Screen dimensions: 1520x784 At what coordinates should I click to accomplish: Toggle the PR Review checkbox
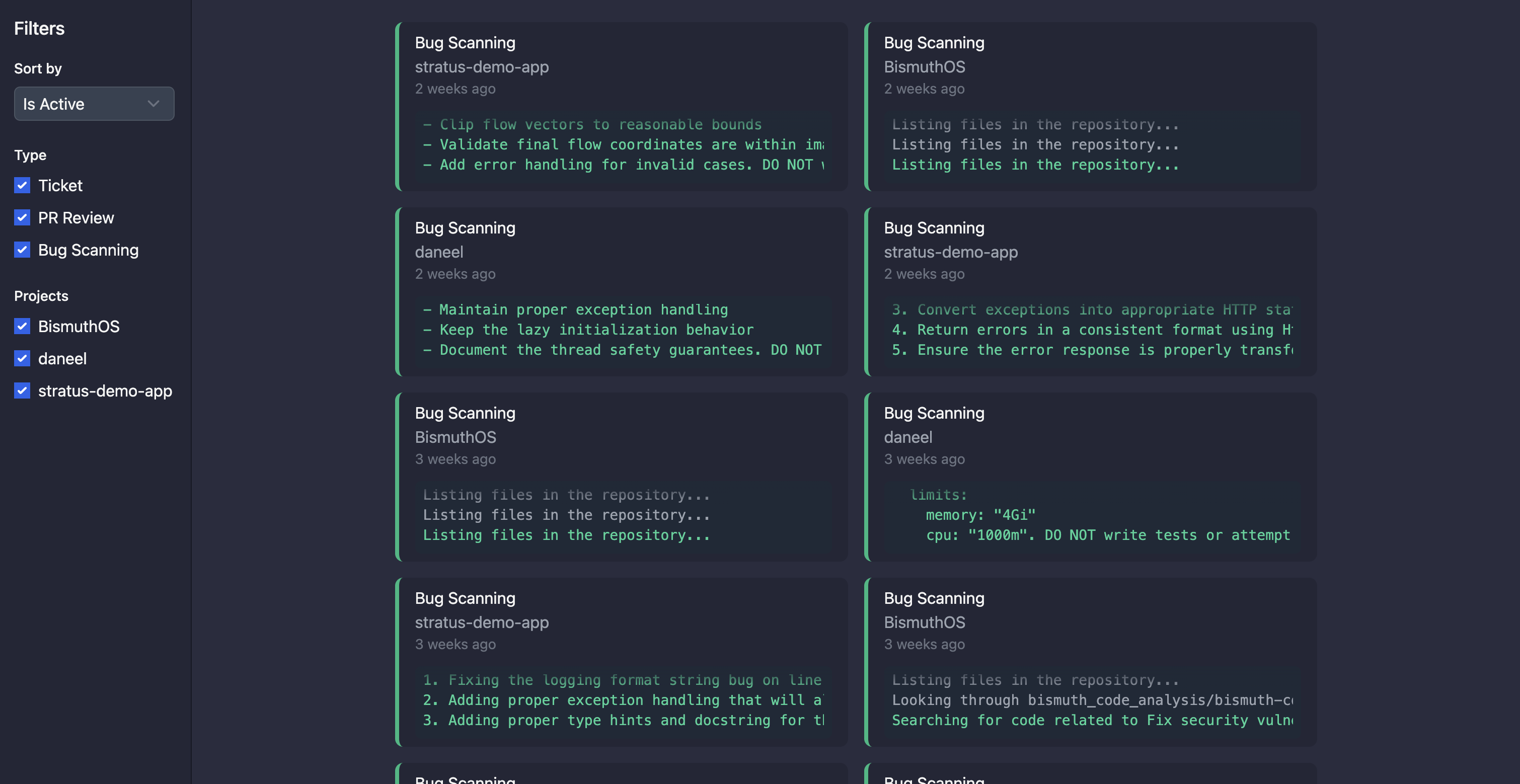click(x=23, y=218)
